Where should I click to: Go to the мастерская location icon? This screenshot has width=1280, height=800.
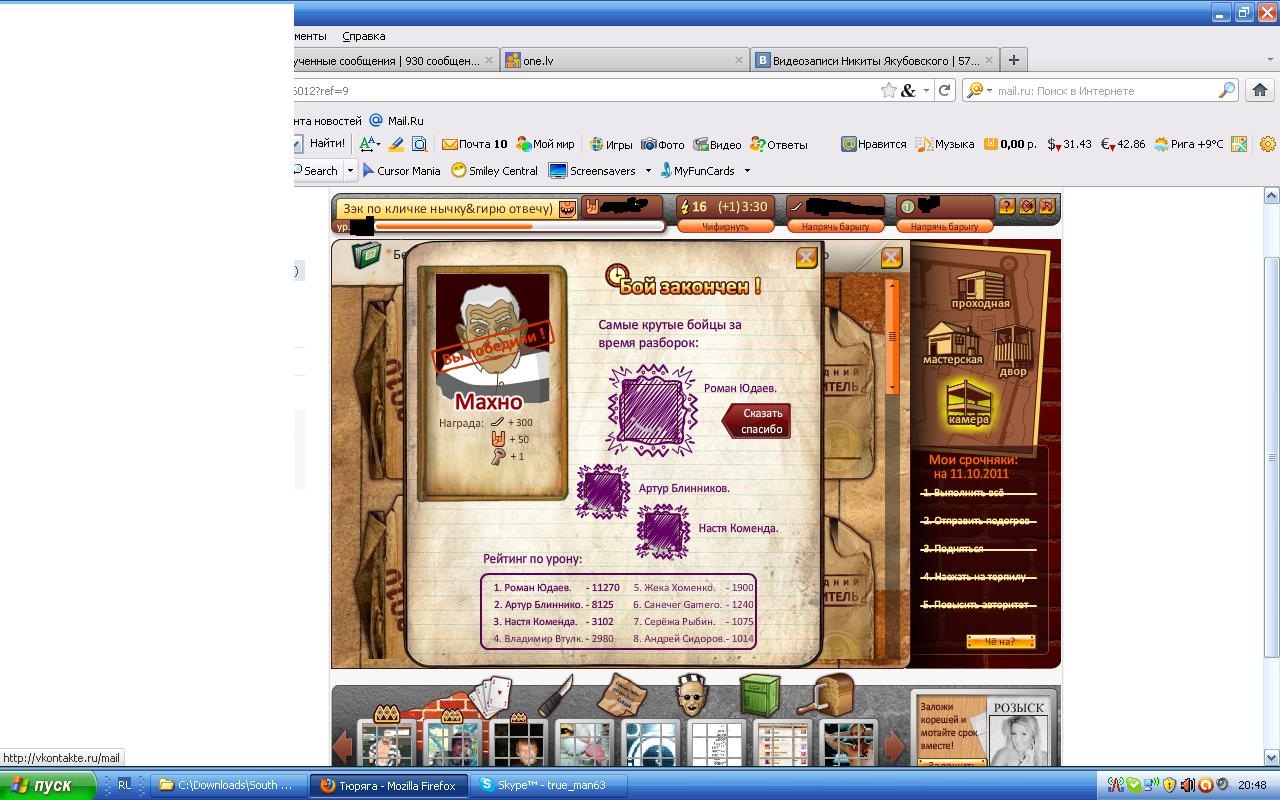point(952,342)
